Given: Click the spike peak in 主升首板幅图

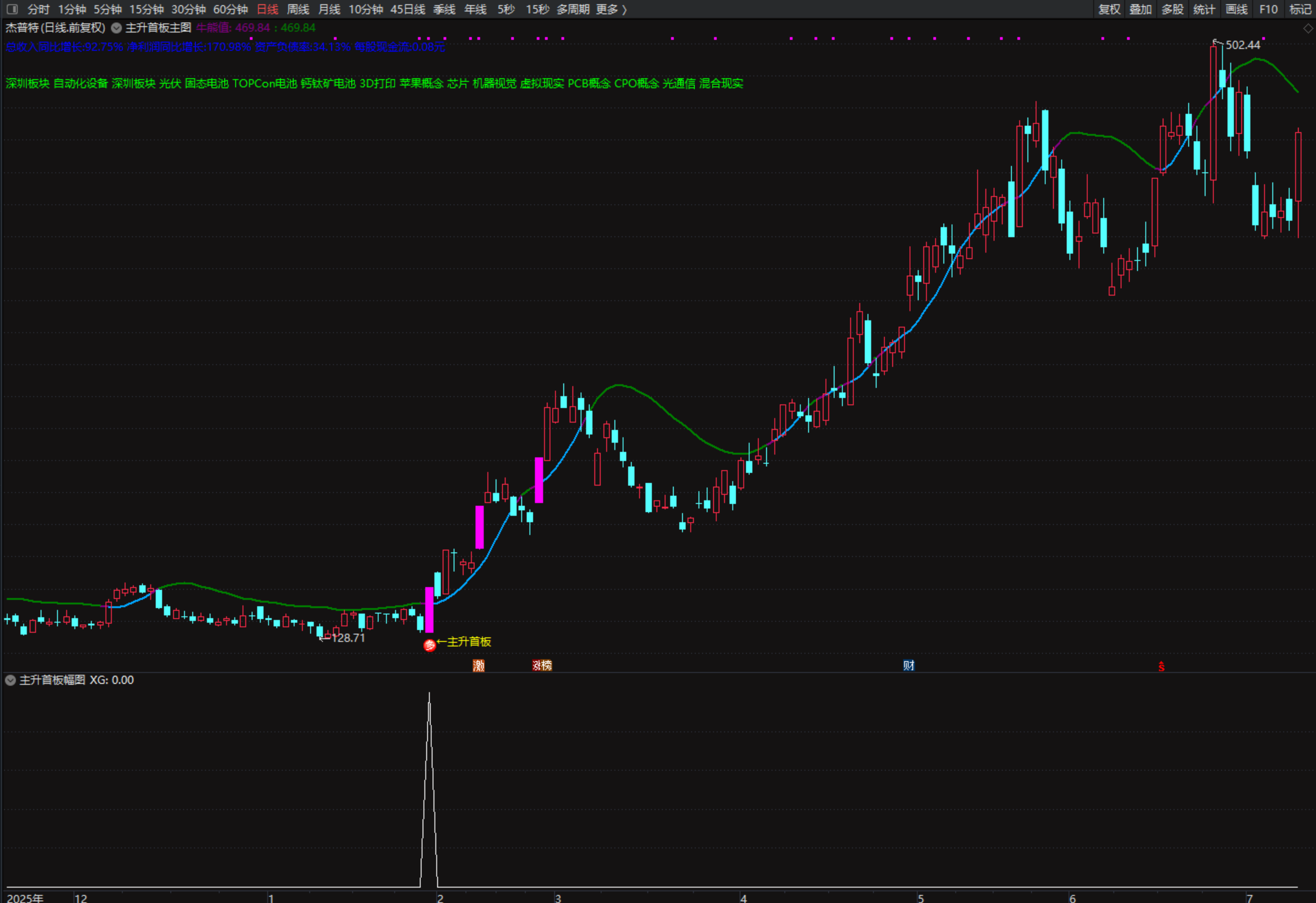Looking at the screenshot, I should 429,694.
